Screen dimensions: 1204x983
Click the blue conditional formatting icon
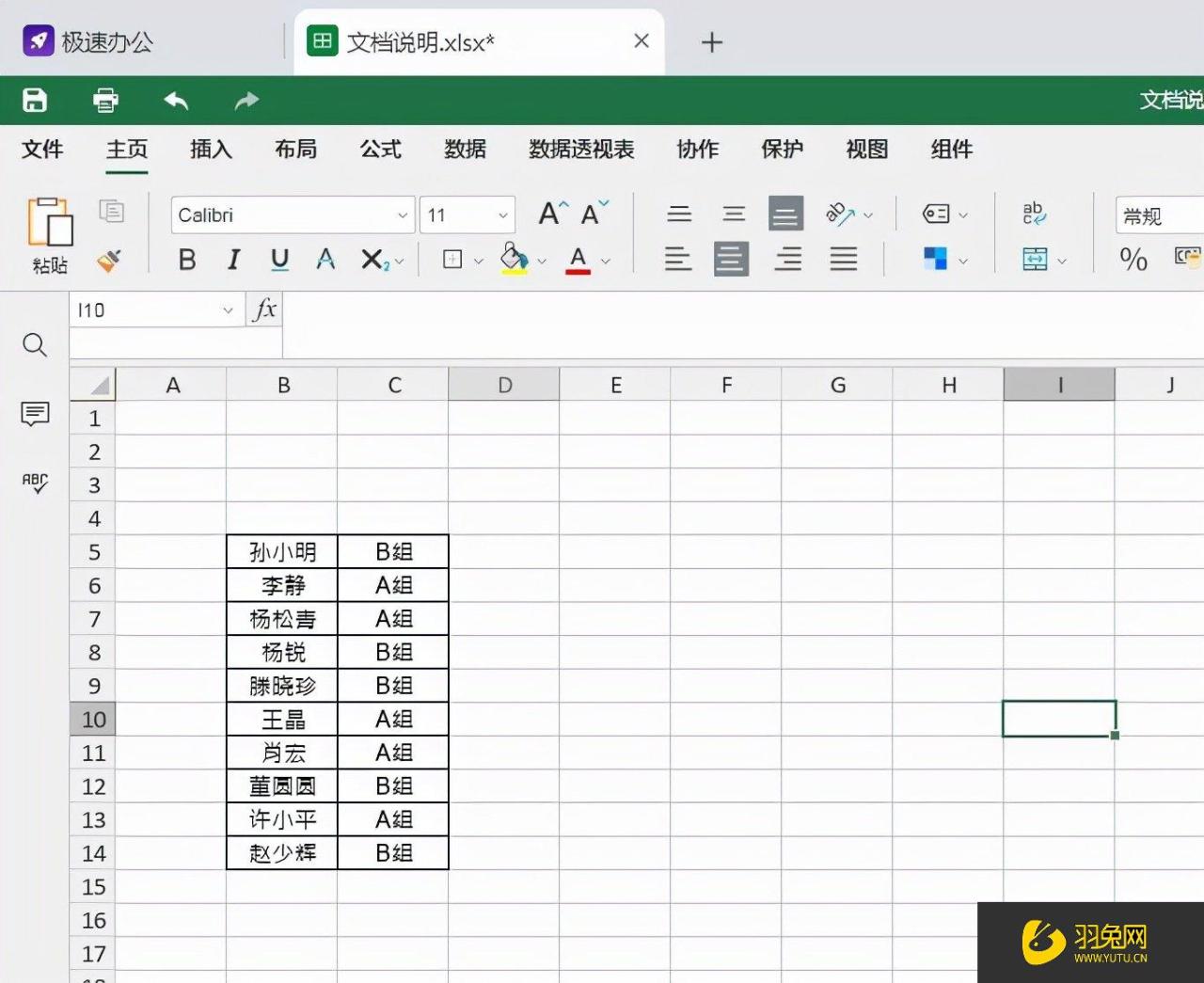[935, 259]
